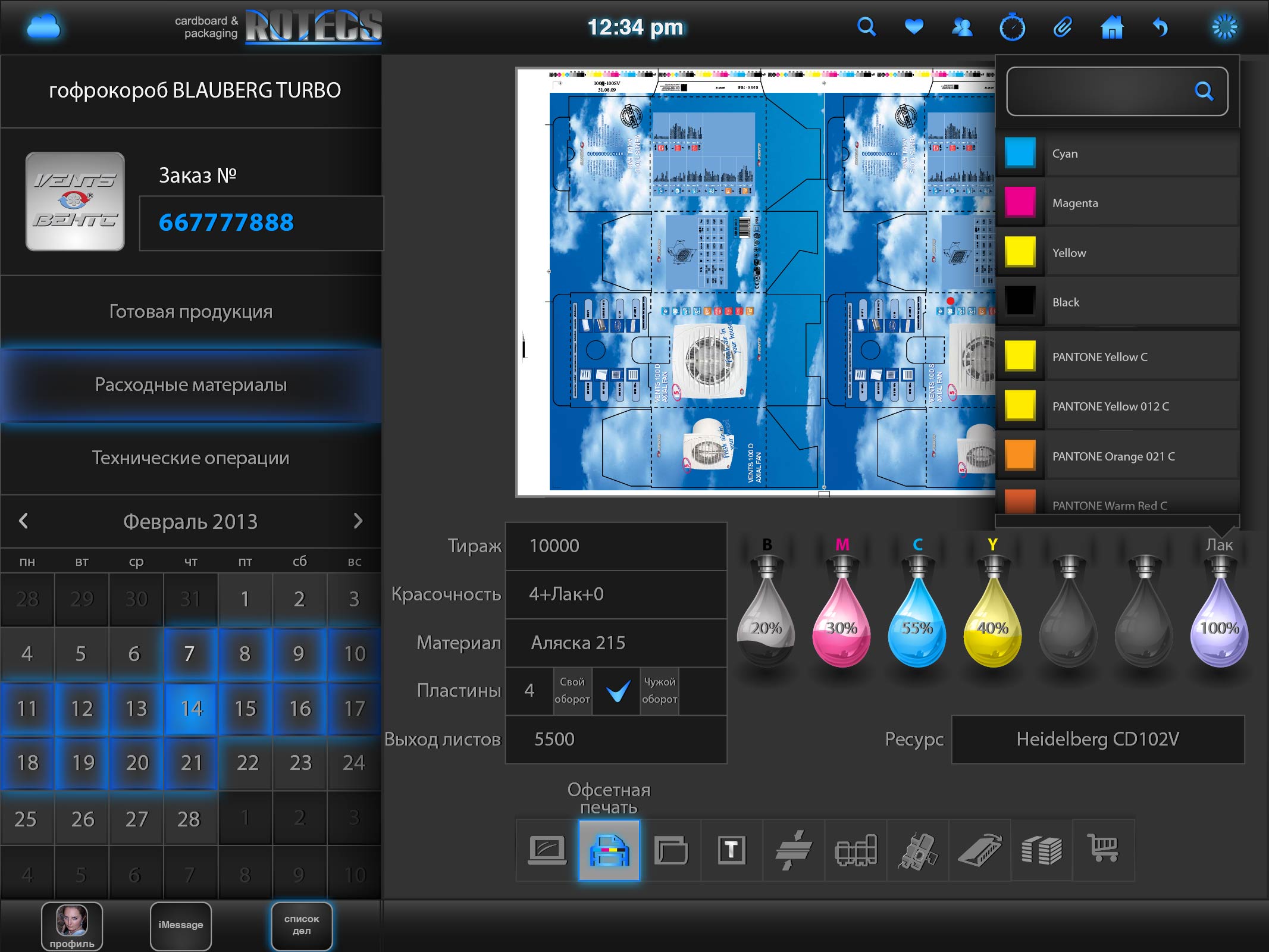Open favorites with the heart icon
This screenshot has width=1269, height=952.
914,27
